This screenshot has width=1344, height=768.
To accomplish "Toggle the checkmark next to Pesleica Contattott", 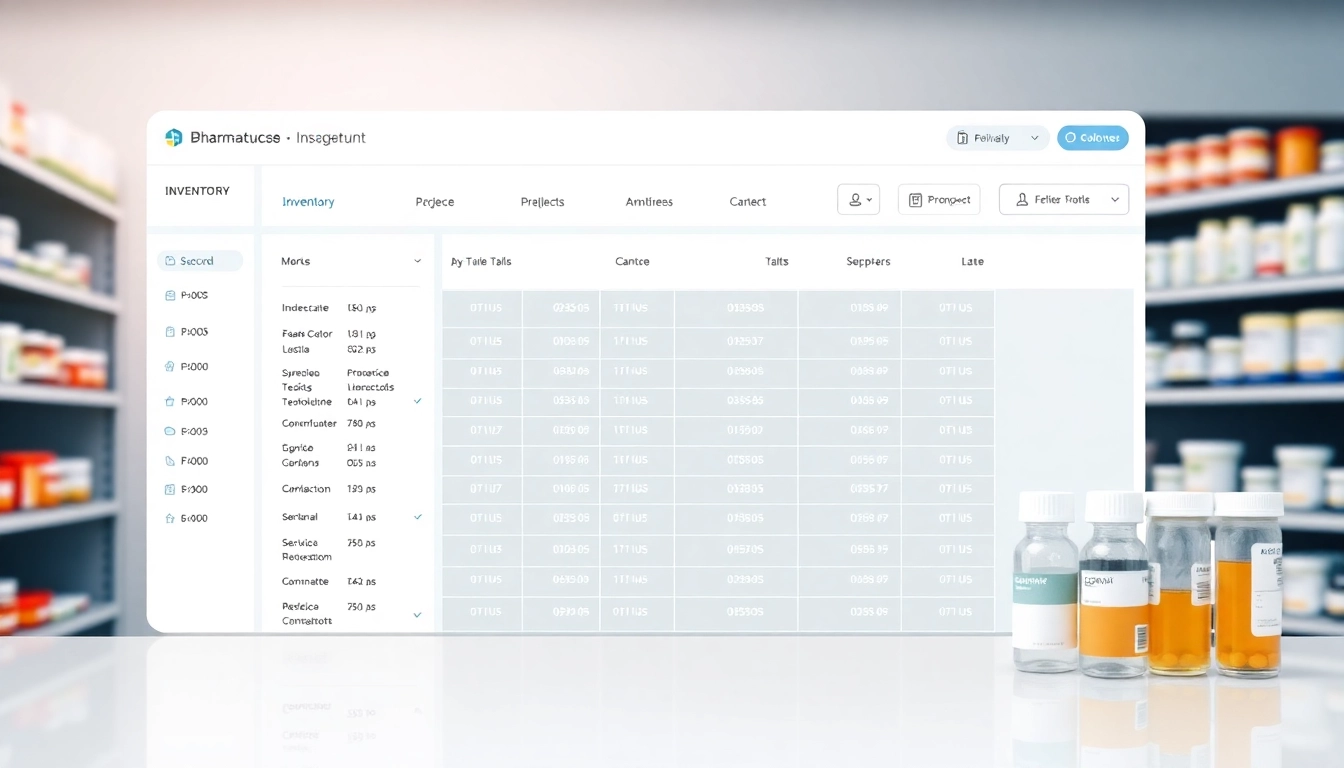I will click(417, 614).
